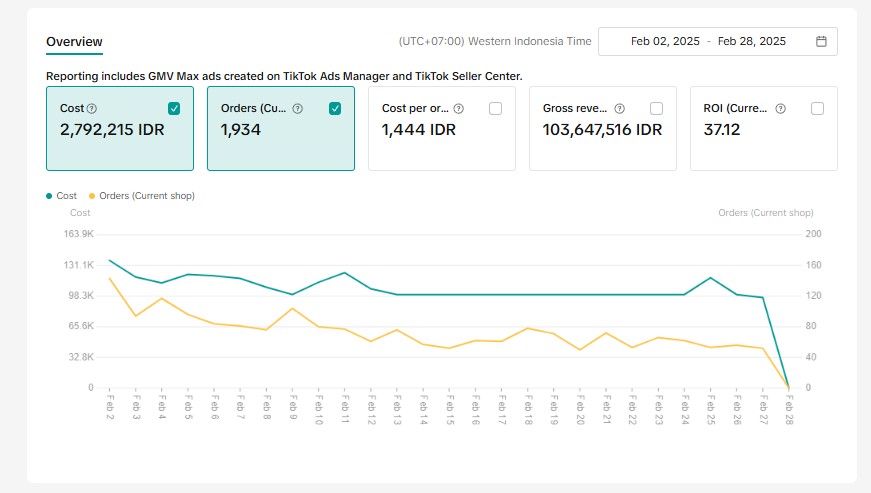The image size is (871, 493).
Task: Click the help icon next to Cost per order
Action: [458, 109]
